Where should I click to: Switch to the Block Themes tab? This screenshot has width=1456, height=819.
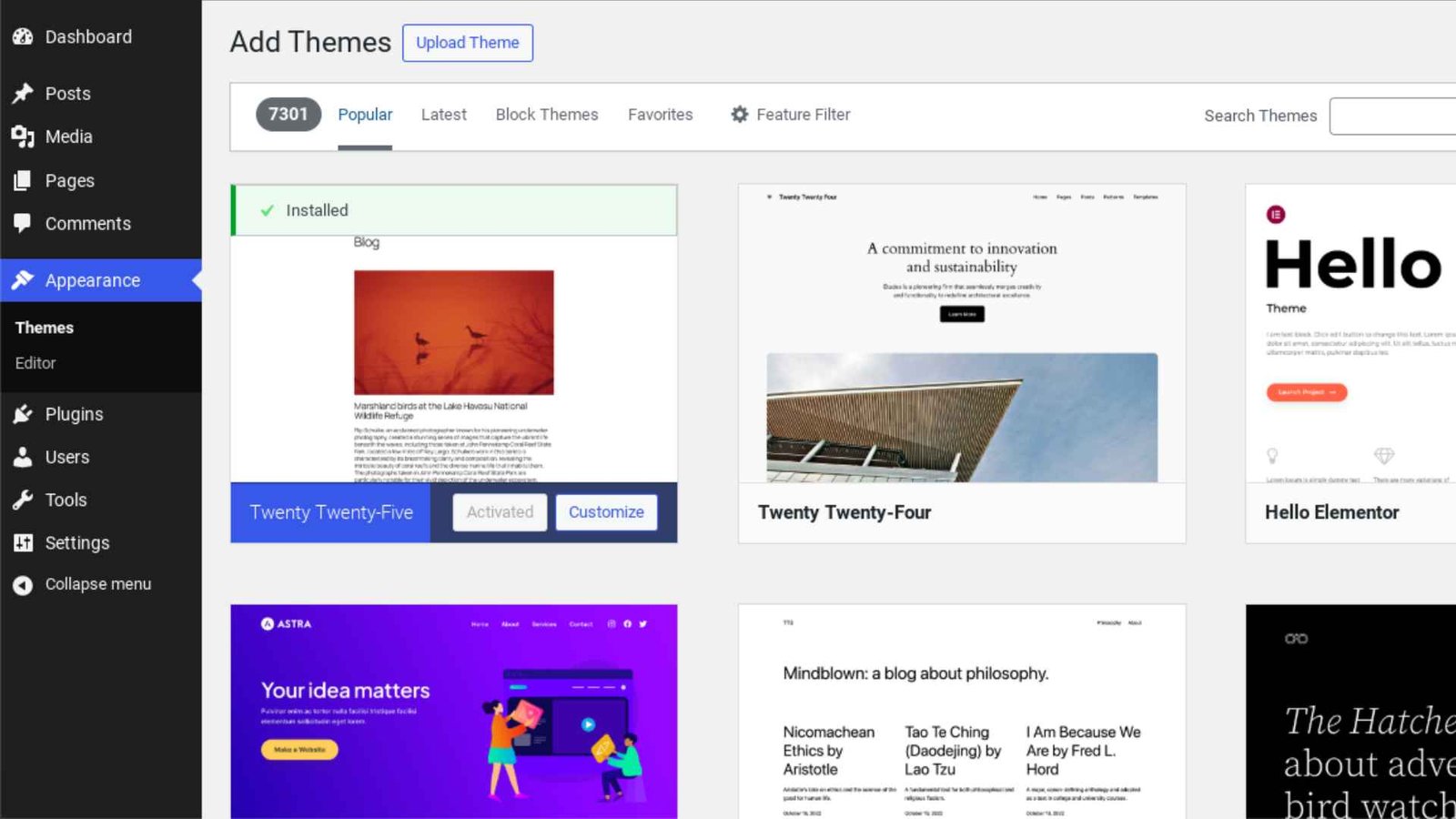coord(547,115)
